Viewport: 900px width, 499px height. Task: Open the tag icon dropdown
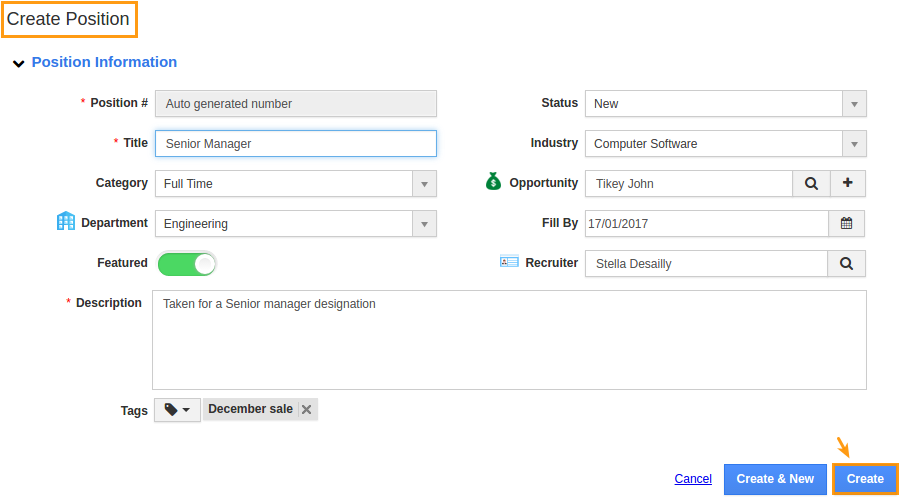[x=177, y=410]
